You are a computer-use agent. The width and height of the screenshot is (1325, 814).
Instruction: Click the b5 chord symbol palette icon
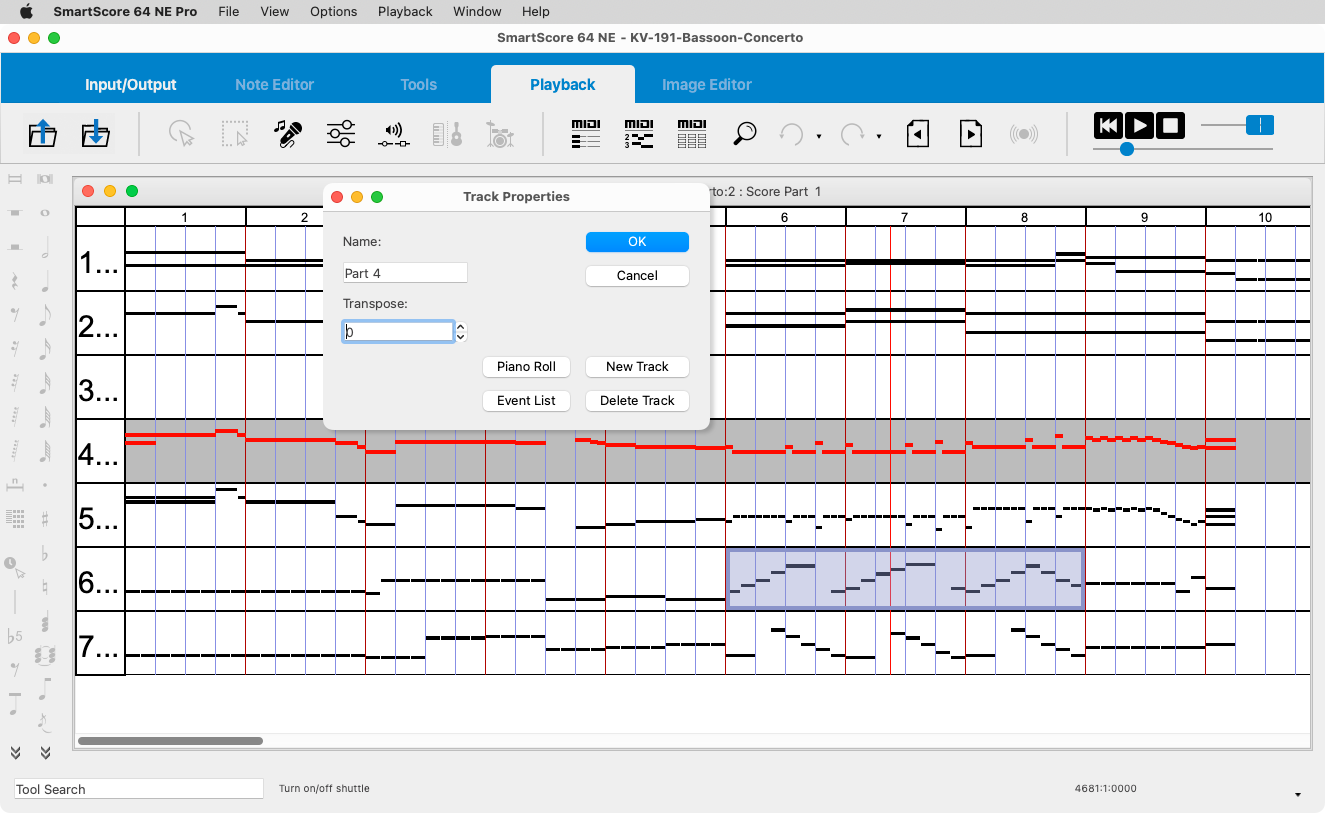pos(15,636)
